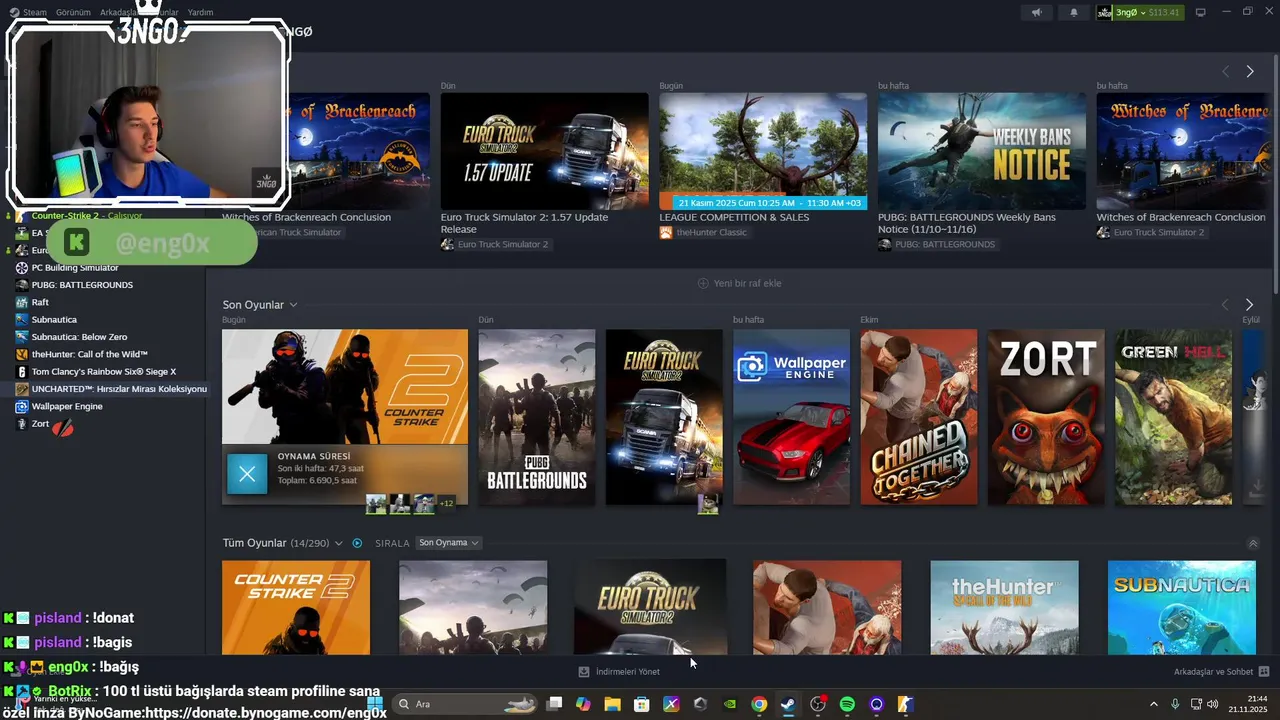Open File Explorer from taskbar
This screenshot has height=720, width=1280.
612,704
